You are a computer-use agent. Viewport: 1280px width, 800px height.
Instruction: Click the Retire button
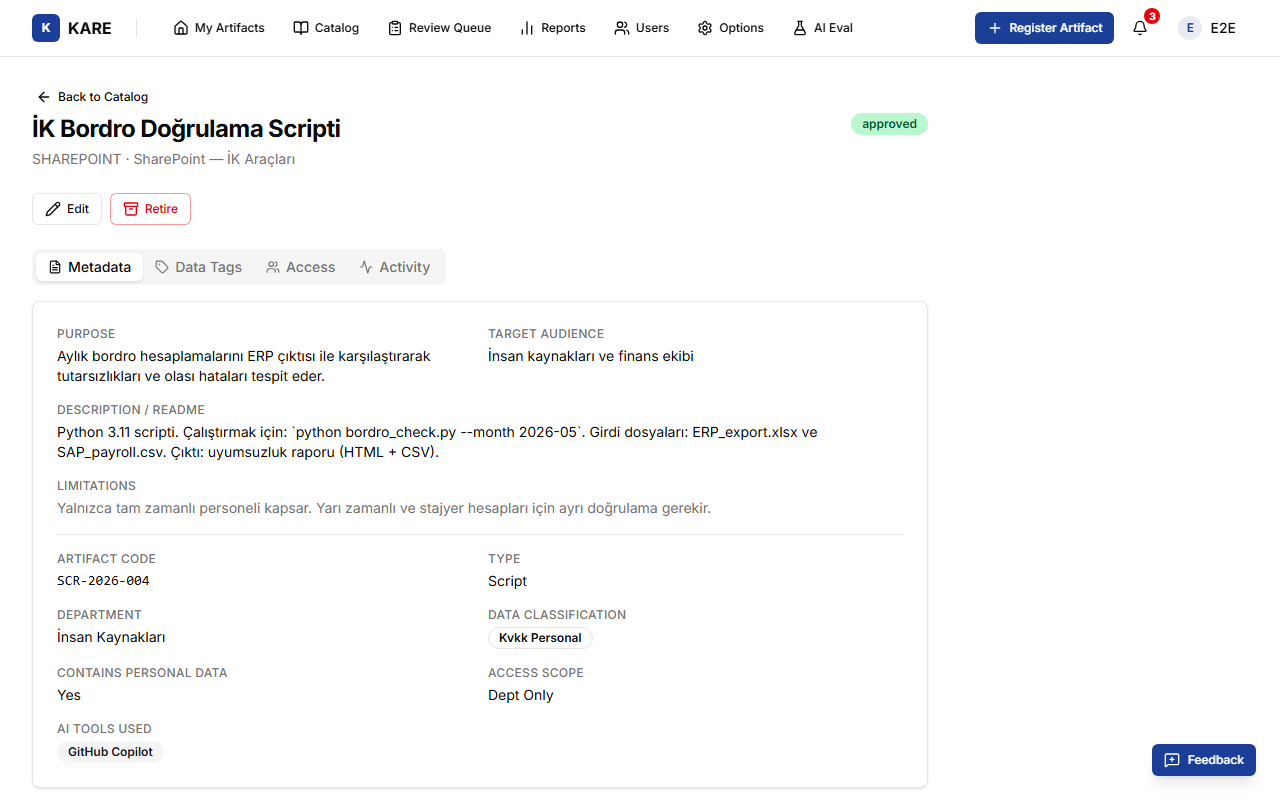pyautogui.click(x=150, y=209)
